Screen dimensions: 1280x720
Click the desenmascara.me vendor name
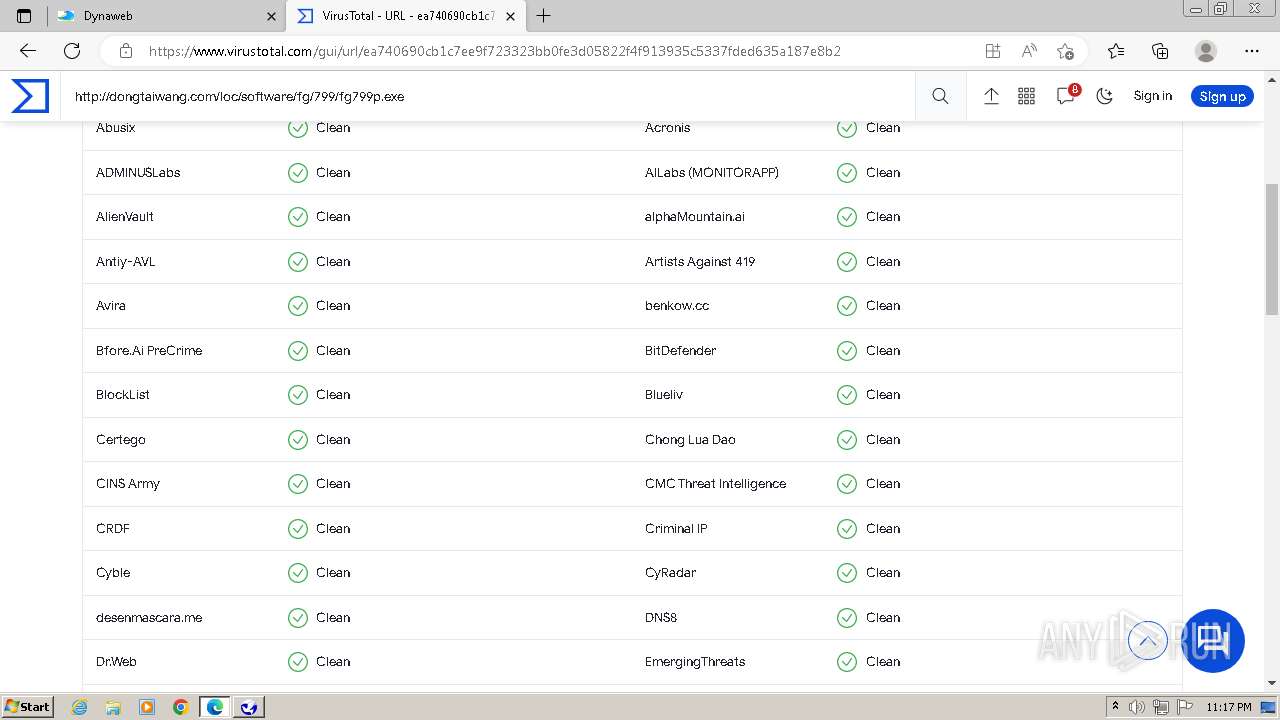(149, 618)
